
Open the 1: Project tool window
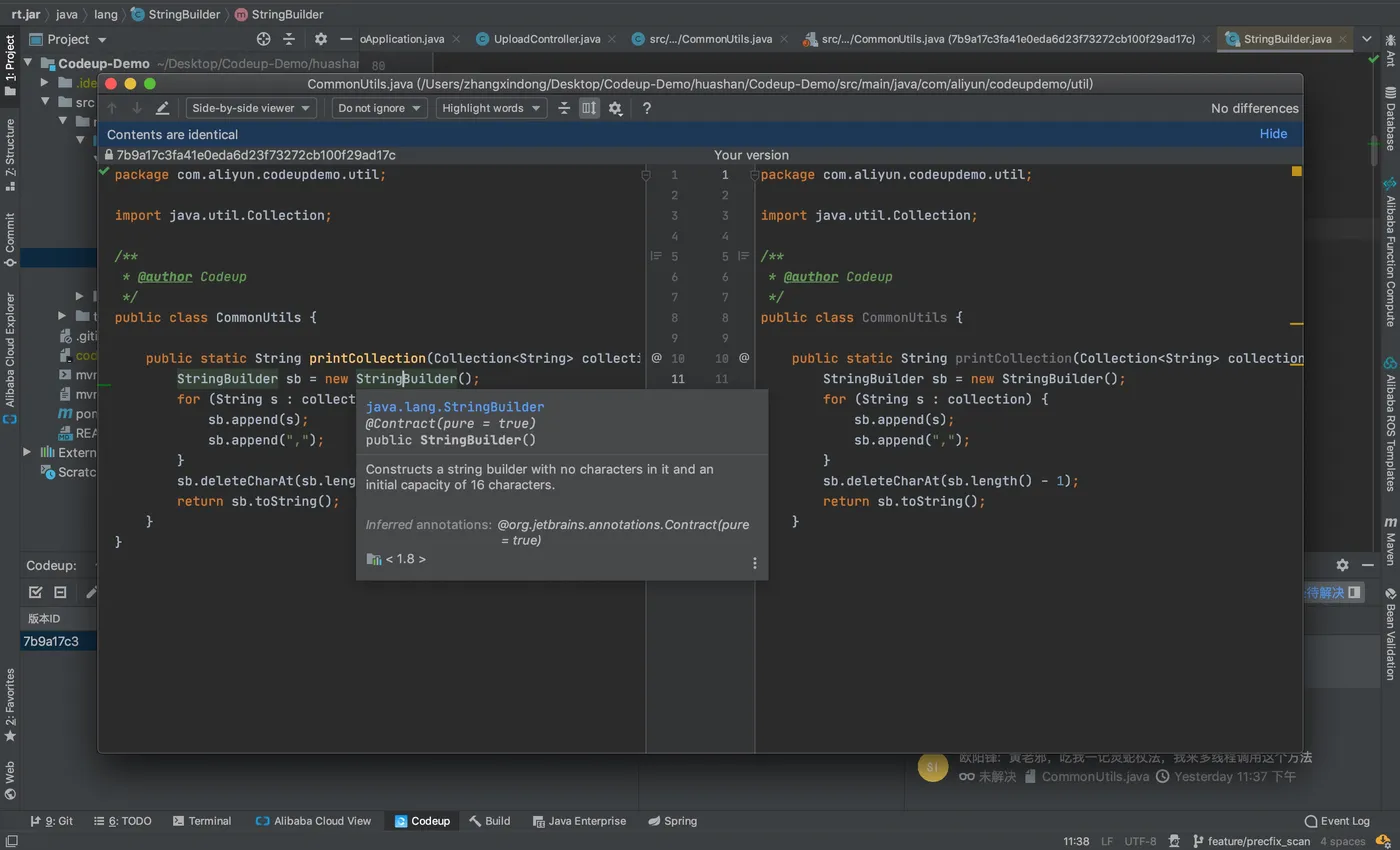click(10, 65)
